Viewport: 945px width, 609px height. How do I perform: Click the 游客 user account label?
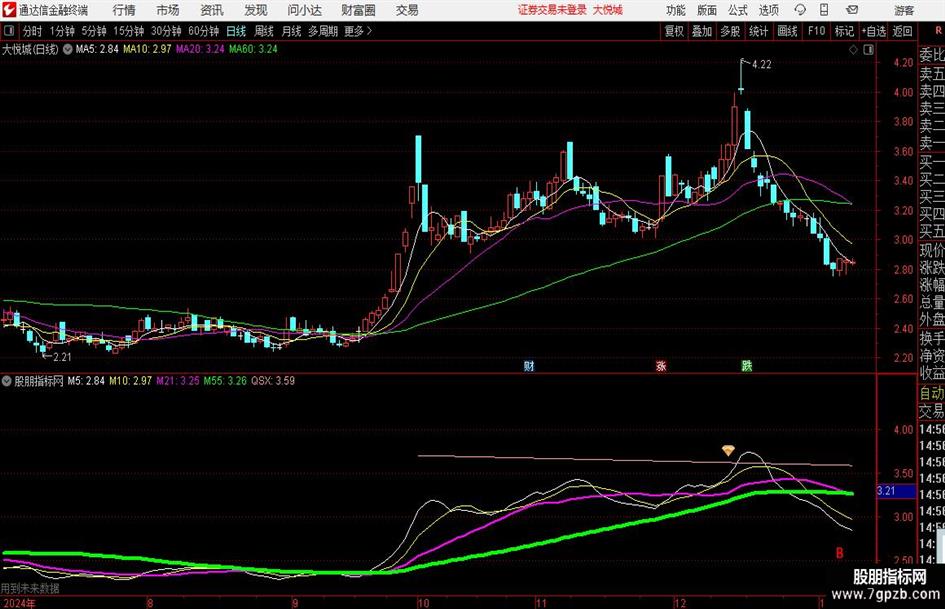[x=904, y=10]
